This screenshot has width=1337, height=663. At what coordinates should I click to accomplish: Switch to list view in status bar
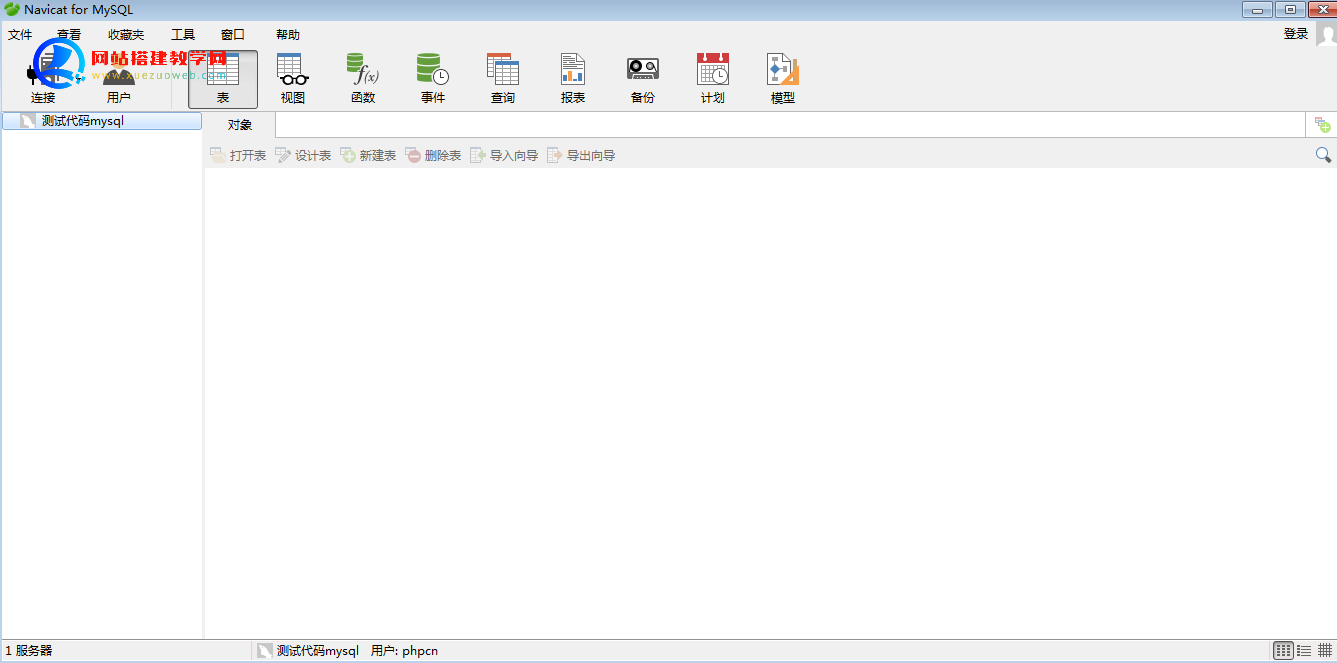coord(1304,651)
